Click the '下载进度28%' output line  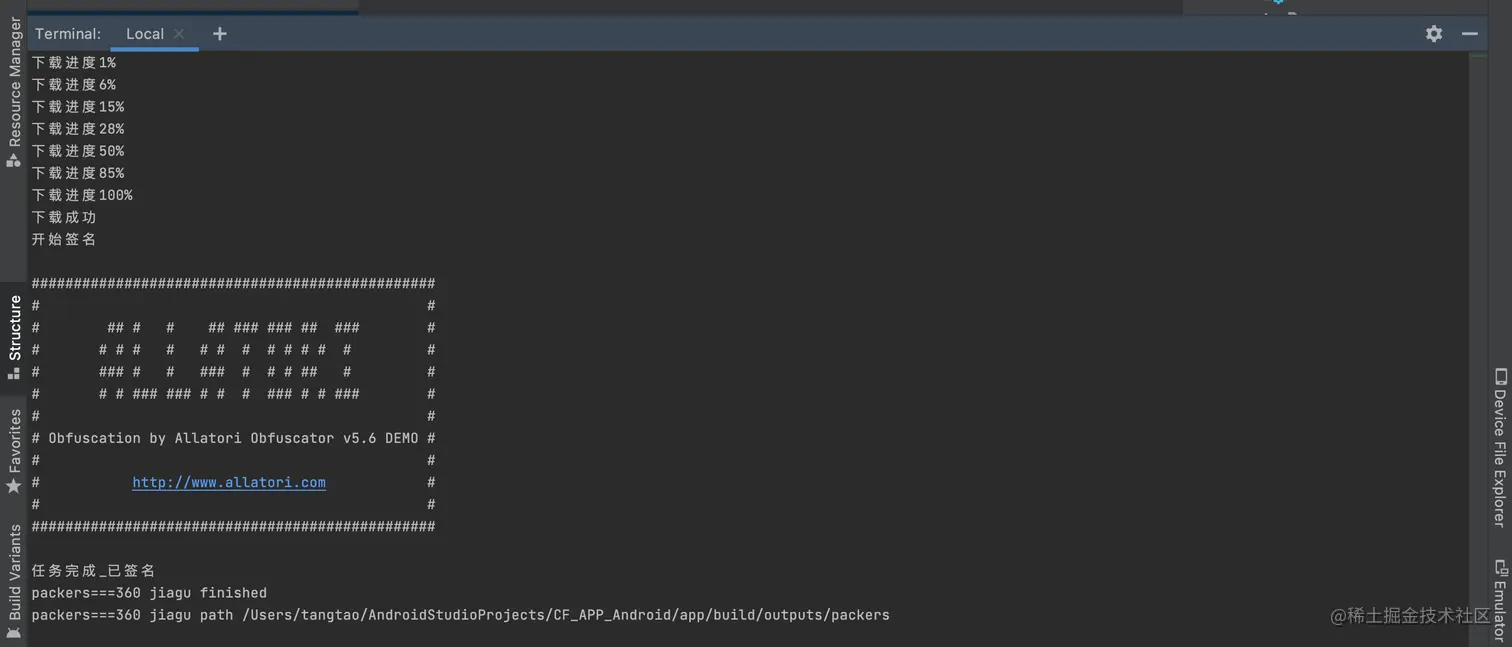pos(78,129)
